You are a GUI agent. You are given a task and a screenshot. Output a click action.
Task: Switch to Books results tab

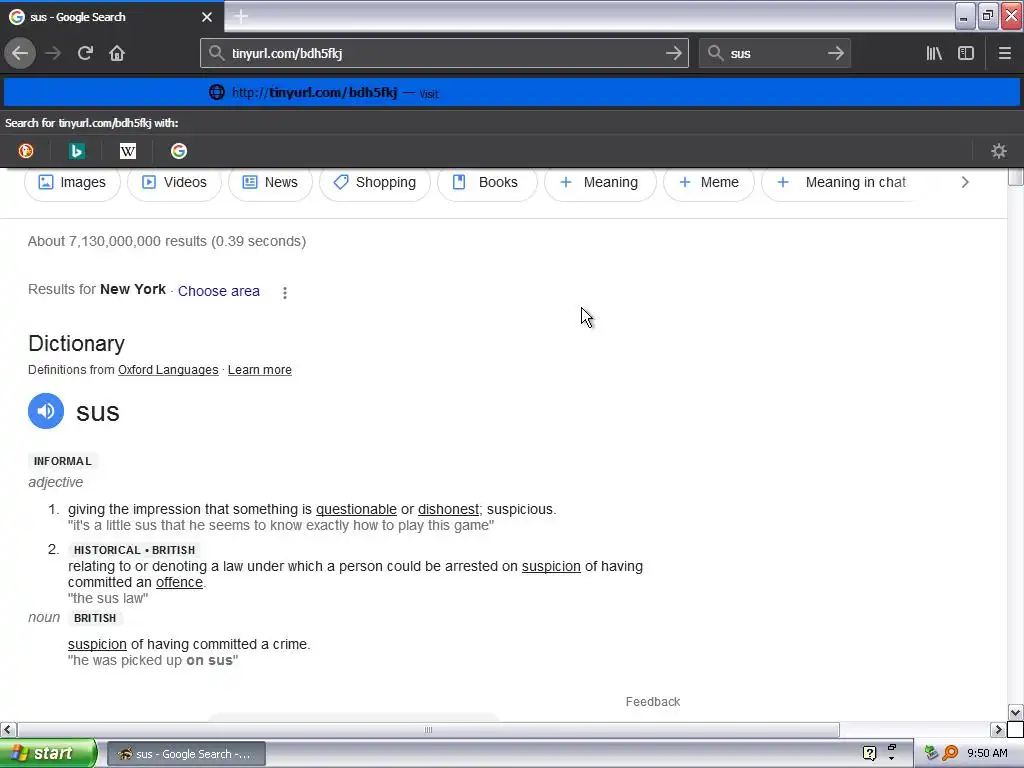coord(487,182)
